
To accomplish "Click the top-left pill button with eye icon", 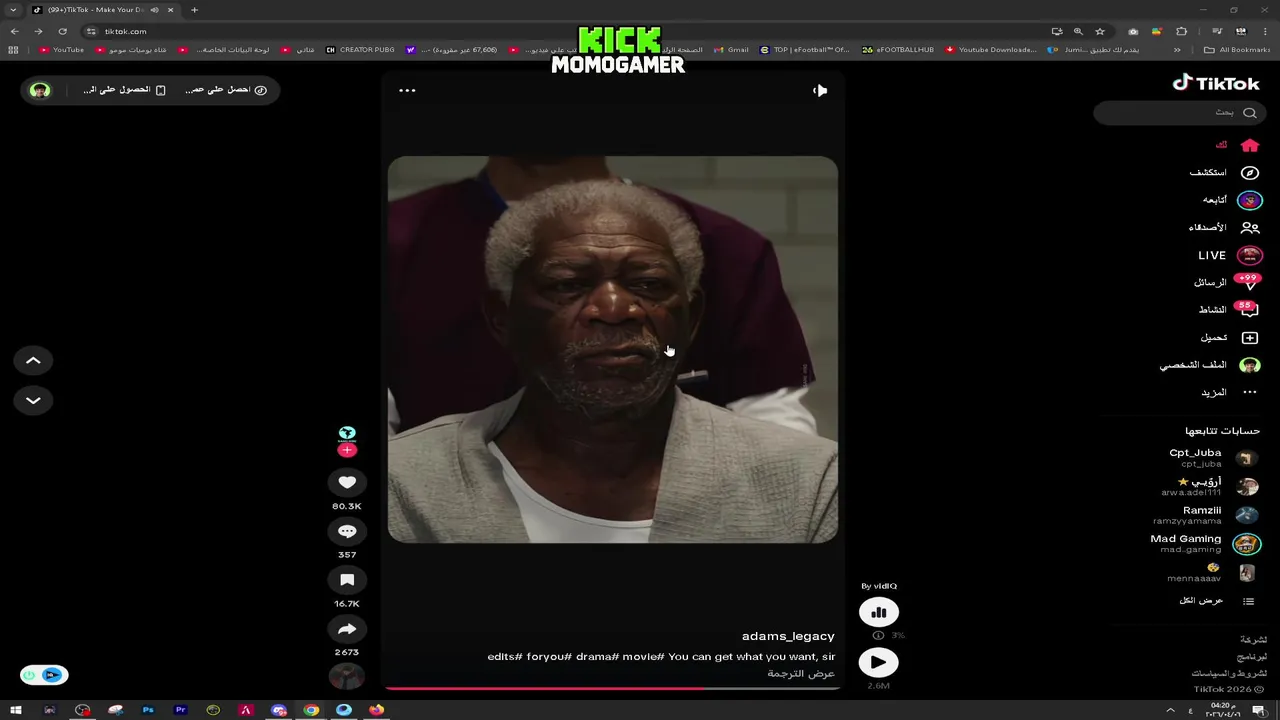I will point(226,90).
